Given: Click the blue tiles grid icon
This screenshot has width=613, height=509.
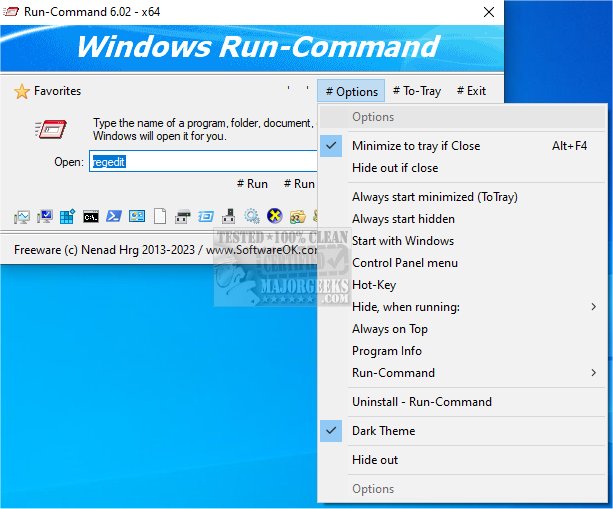Looking at the screenshot, I should [68, 216].
